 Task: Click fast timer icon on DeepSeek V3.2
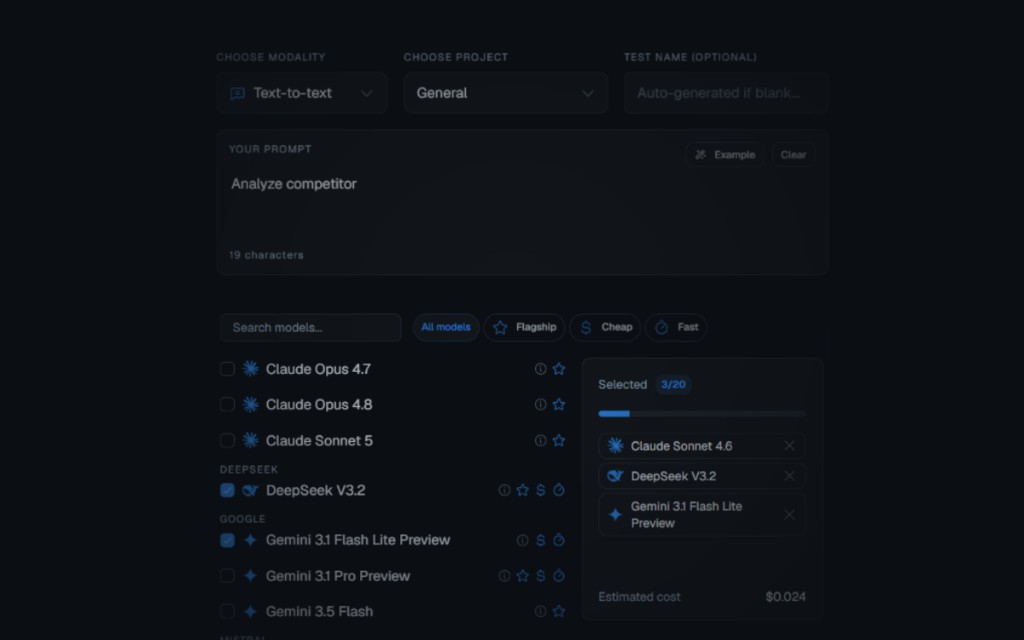(559, 490)
